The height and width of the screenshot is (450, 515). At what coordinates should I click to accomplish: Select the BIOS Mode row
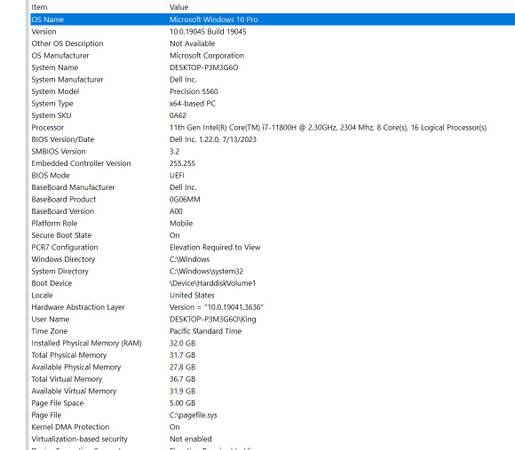(272, 176)
